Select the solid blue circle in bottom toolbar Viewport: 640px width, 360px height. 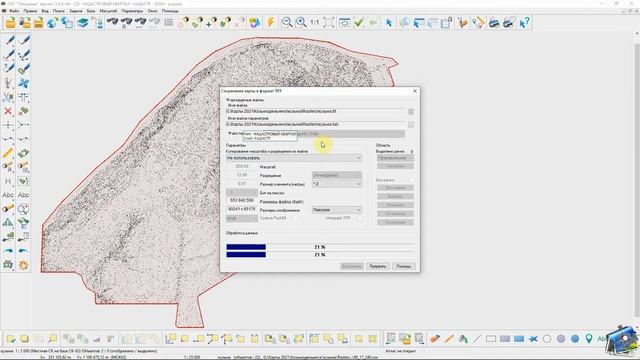(x=575, y=339)
